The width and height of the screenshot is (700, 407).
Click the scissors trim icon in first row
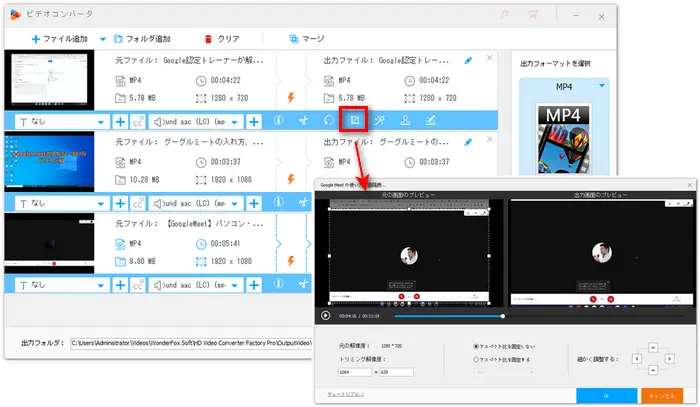302,121
